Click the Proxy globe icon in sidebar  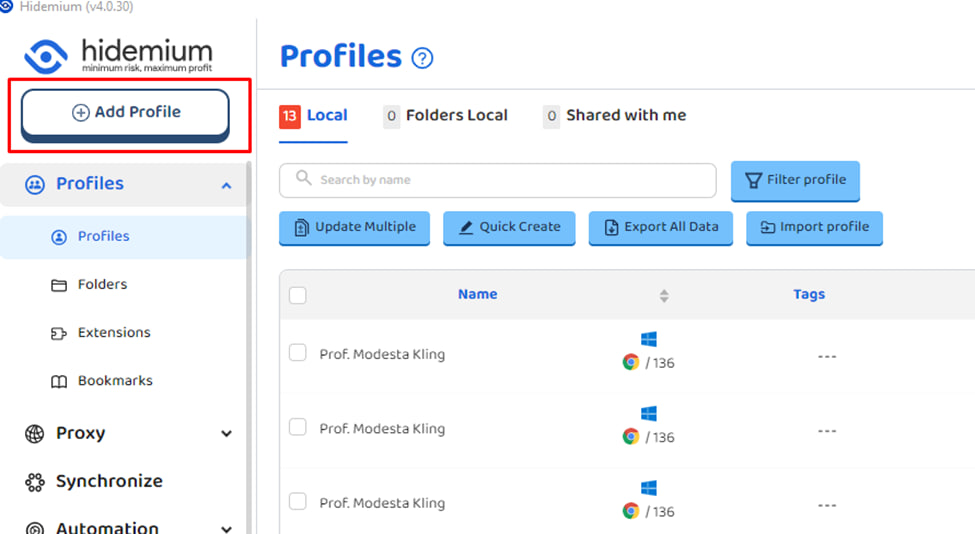35,433
